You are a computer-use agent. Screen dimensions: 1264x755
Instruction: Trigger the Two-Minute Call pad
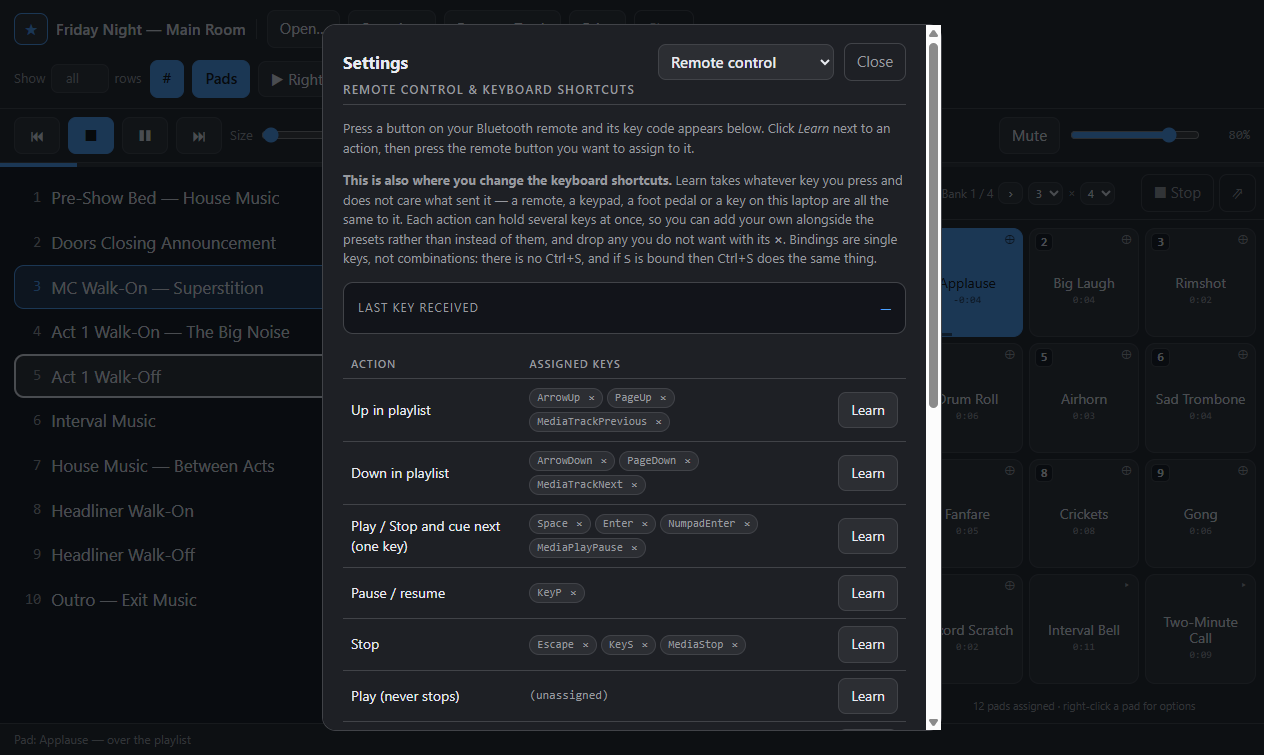point(1200,630)
